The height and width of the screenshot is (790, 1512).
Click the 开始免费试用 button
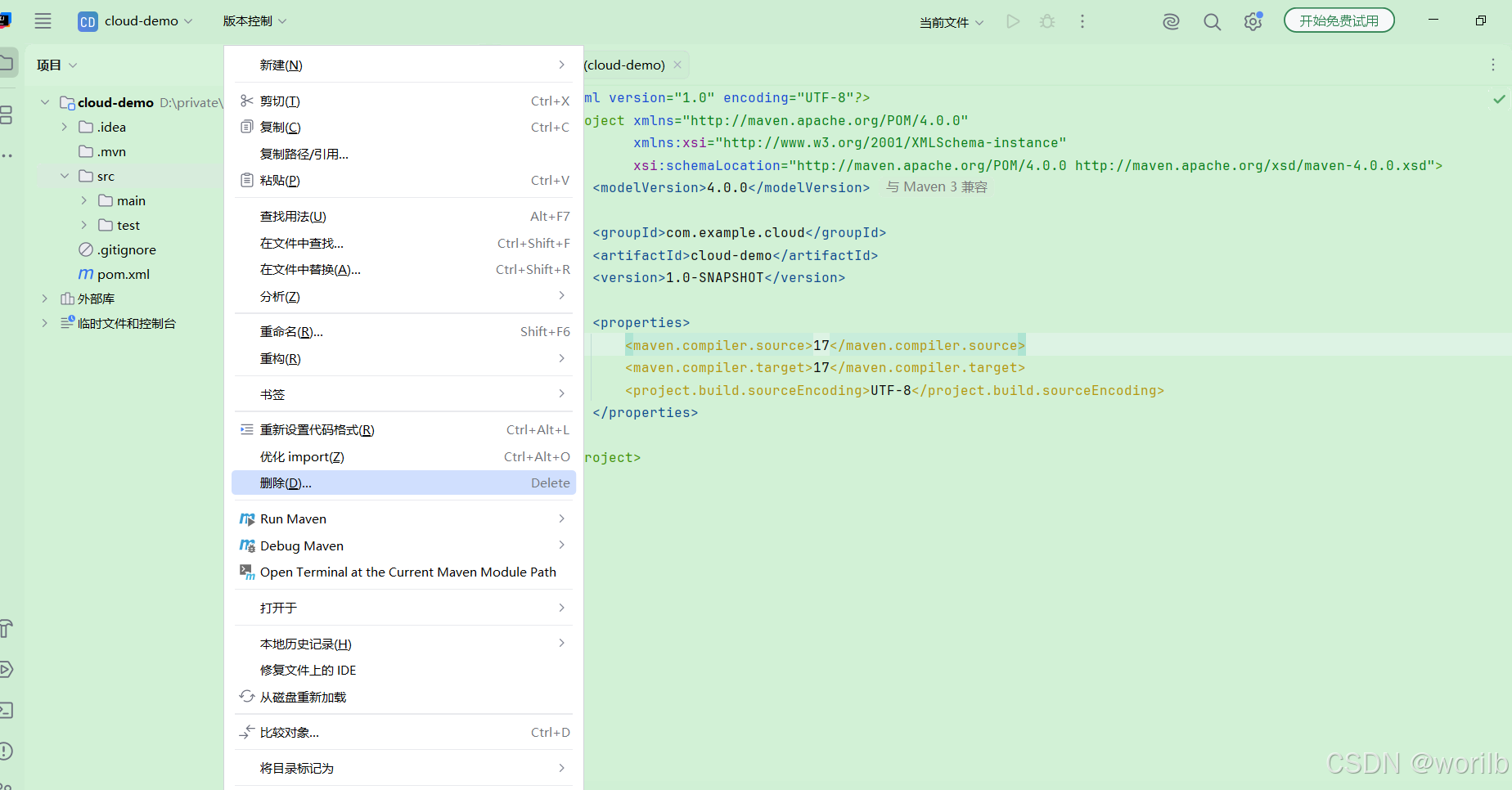tap(1339, 20)
